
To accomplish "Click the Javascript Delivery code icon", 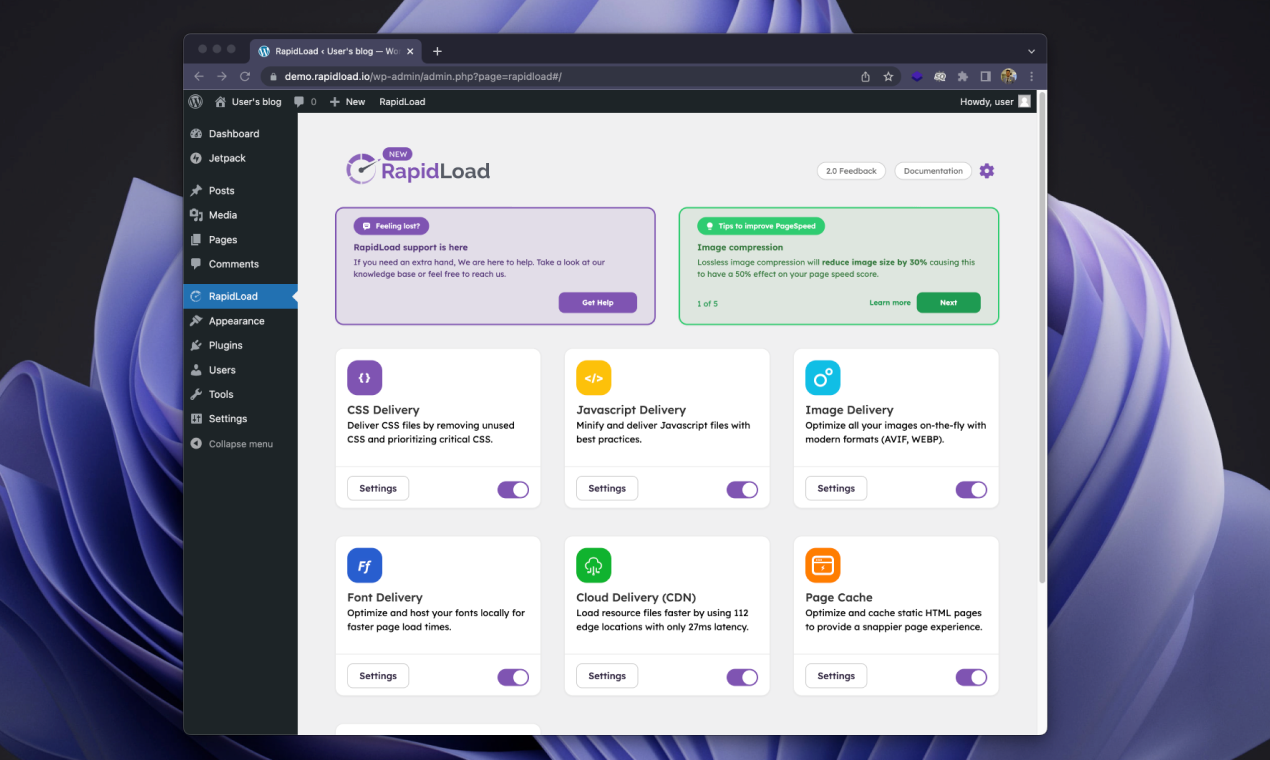I will pyautogui.click(x=593, y=378).
